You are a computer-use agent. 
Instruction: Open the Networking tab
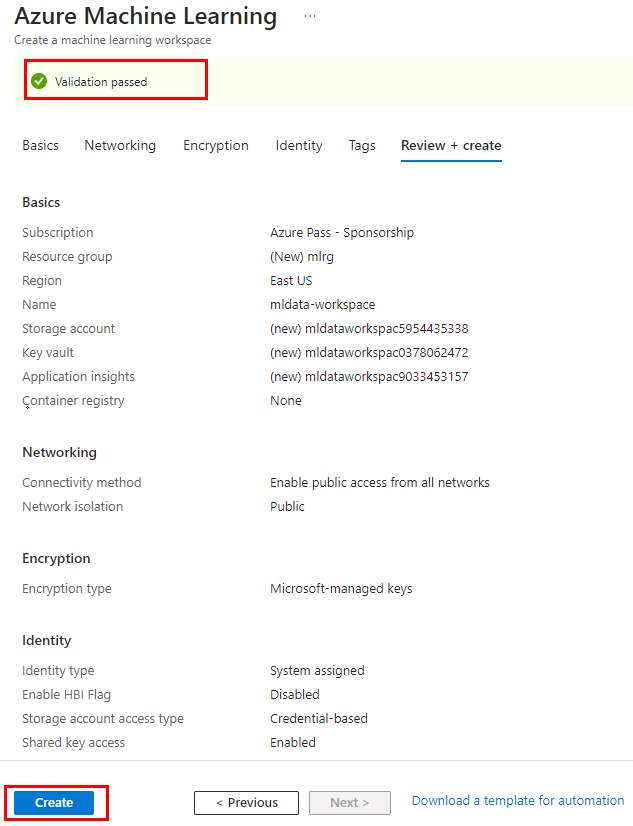point(120,145)
